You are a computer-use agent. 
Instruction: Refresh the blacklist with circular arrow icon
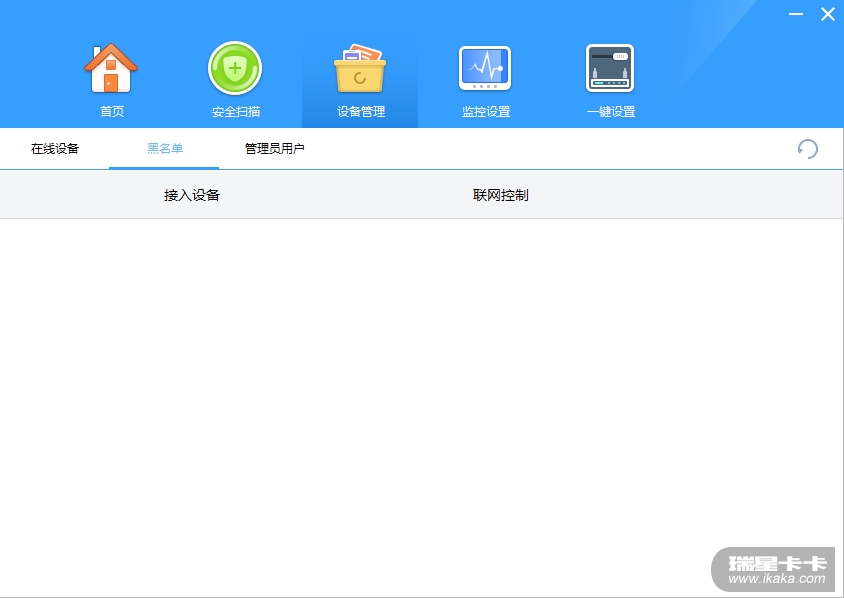pyautogui.click(x=807, y=149)
